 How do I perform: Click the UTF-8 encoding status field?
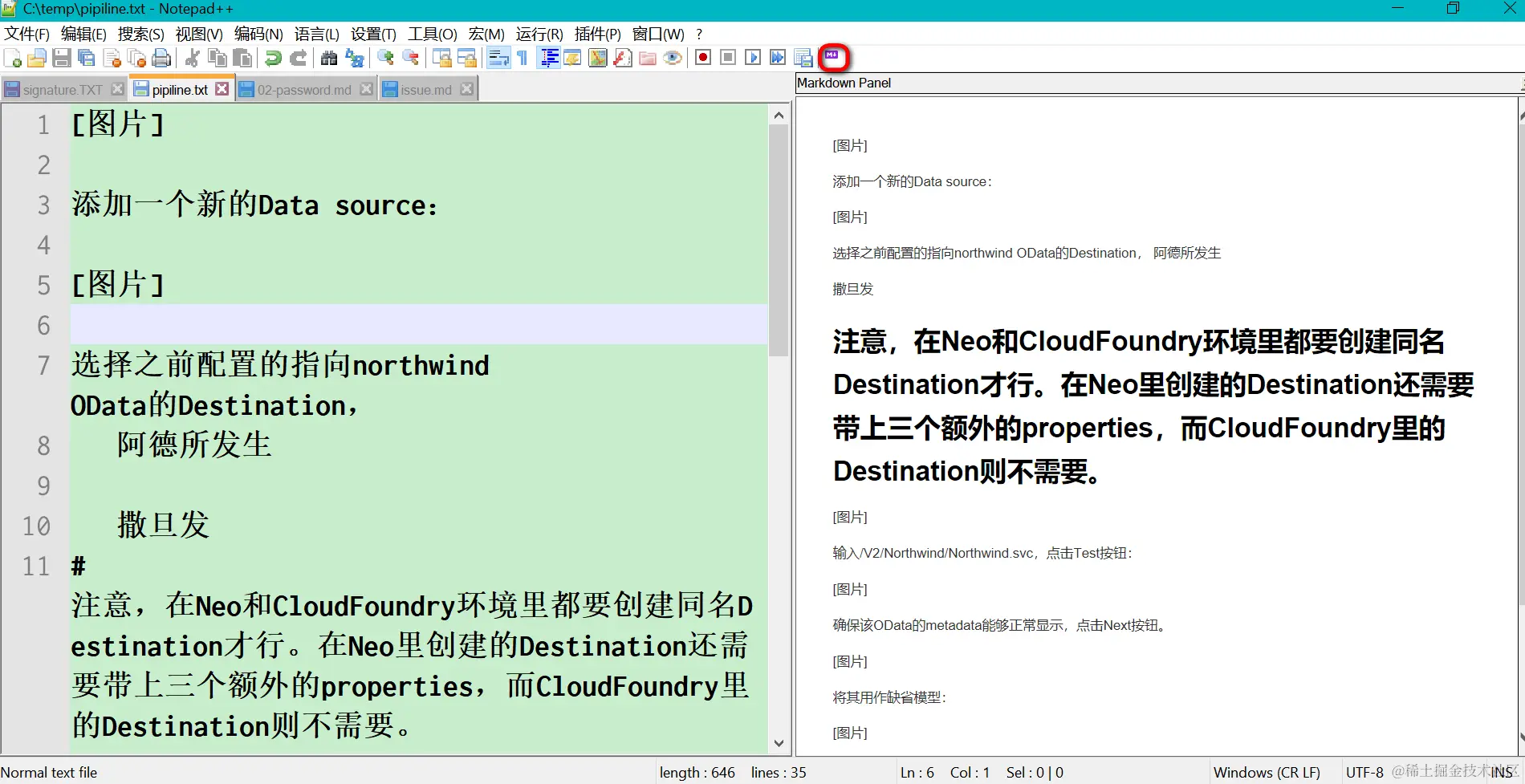[x=1364, y=772]
